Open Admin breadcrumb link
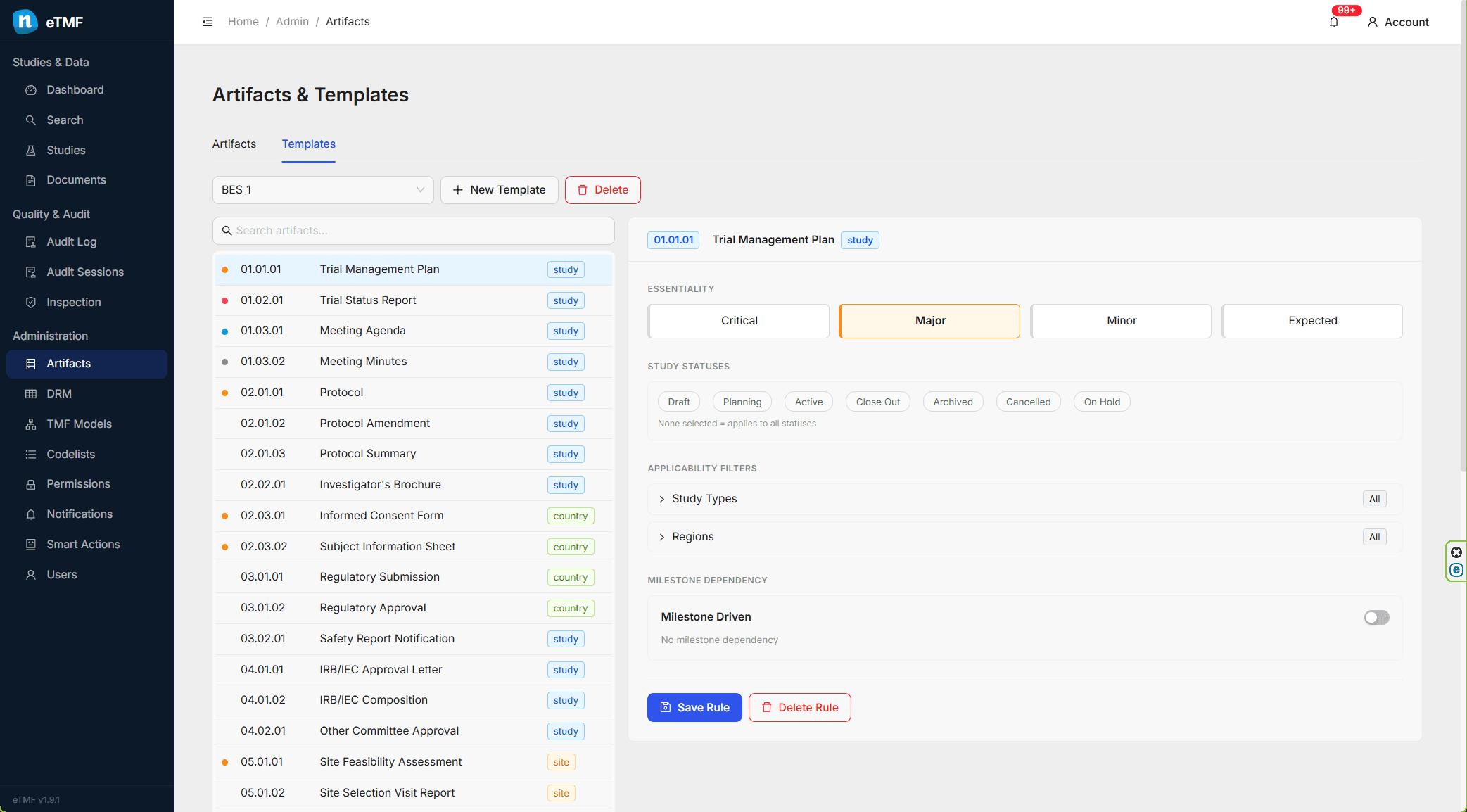The height and width of the screenshot is (812, 1467). click(292, 22)
